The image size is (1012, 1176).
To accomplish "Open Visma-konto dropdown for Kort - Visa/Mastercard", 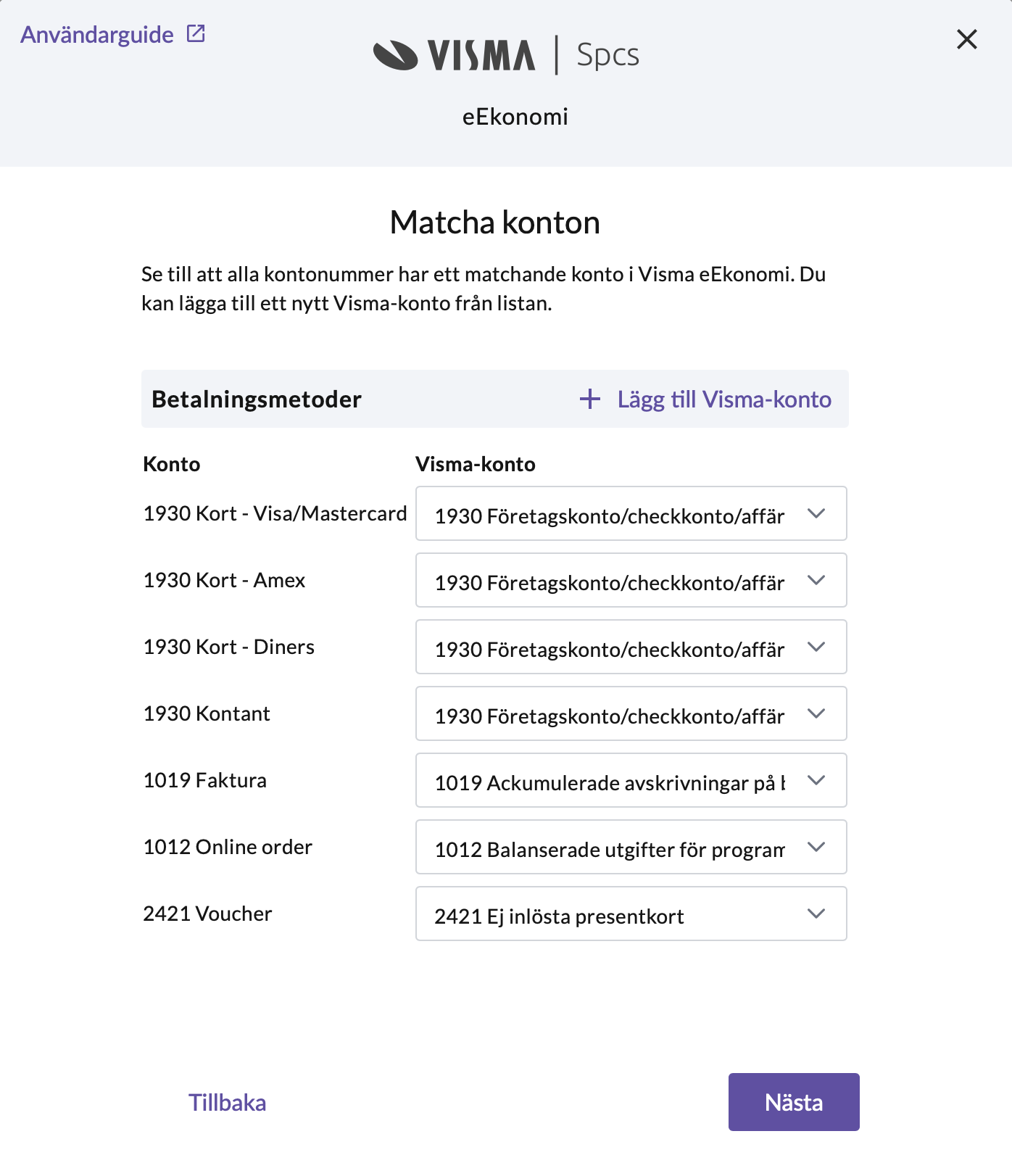I will pos(631,514).
